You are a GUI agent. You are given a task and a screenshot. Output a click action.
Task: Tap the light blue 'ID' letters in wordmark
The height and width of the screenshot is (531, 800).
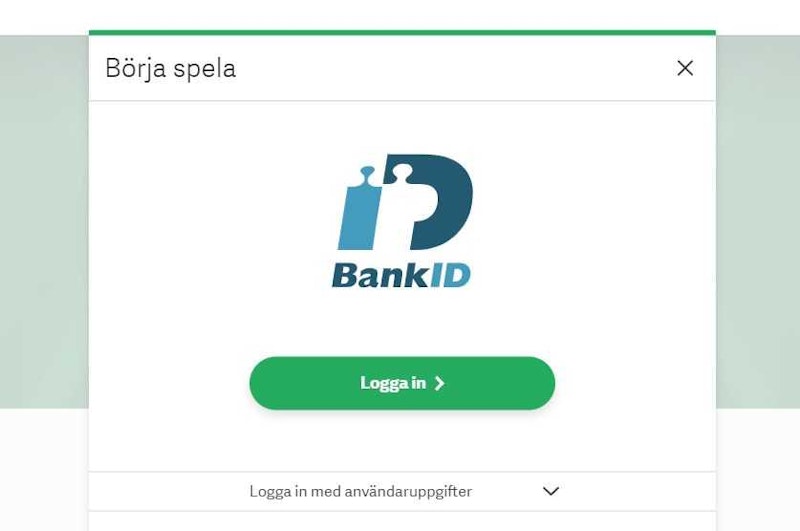coord(451,275)
